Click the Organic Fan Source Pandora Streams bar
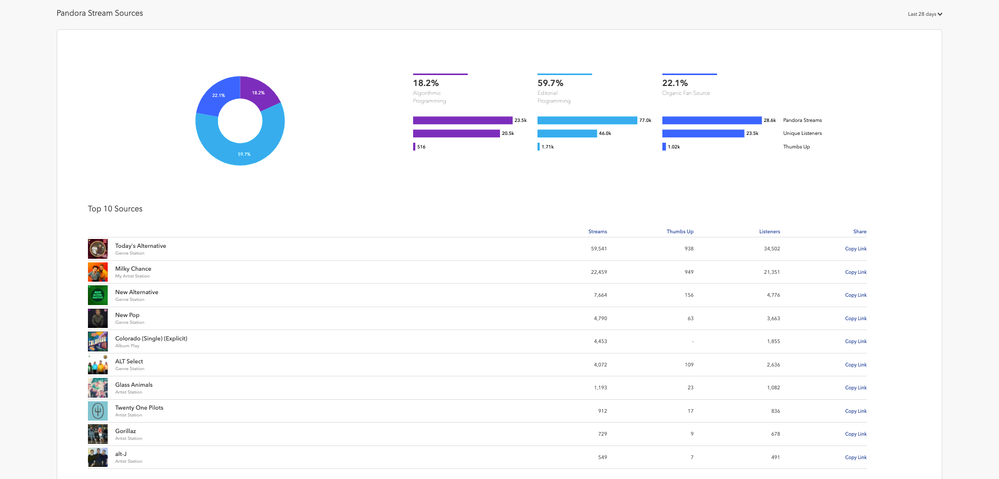This screenshot has width=999, height=479. (x=711, y=120)
